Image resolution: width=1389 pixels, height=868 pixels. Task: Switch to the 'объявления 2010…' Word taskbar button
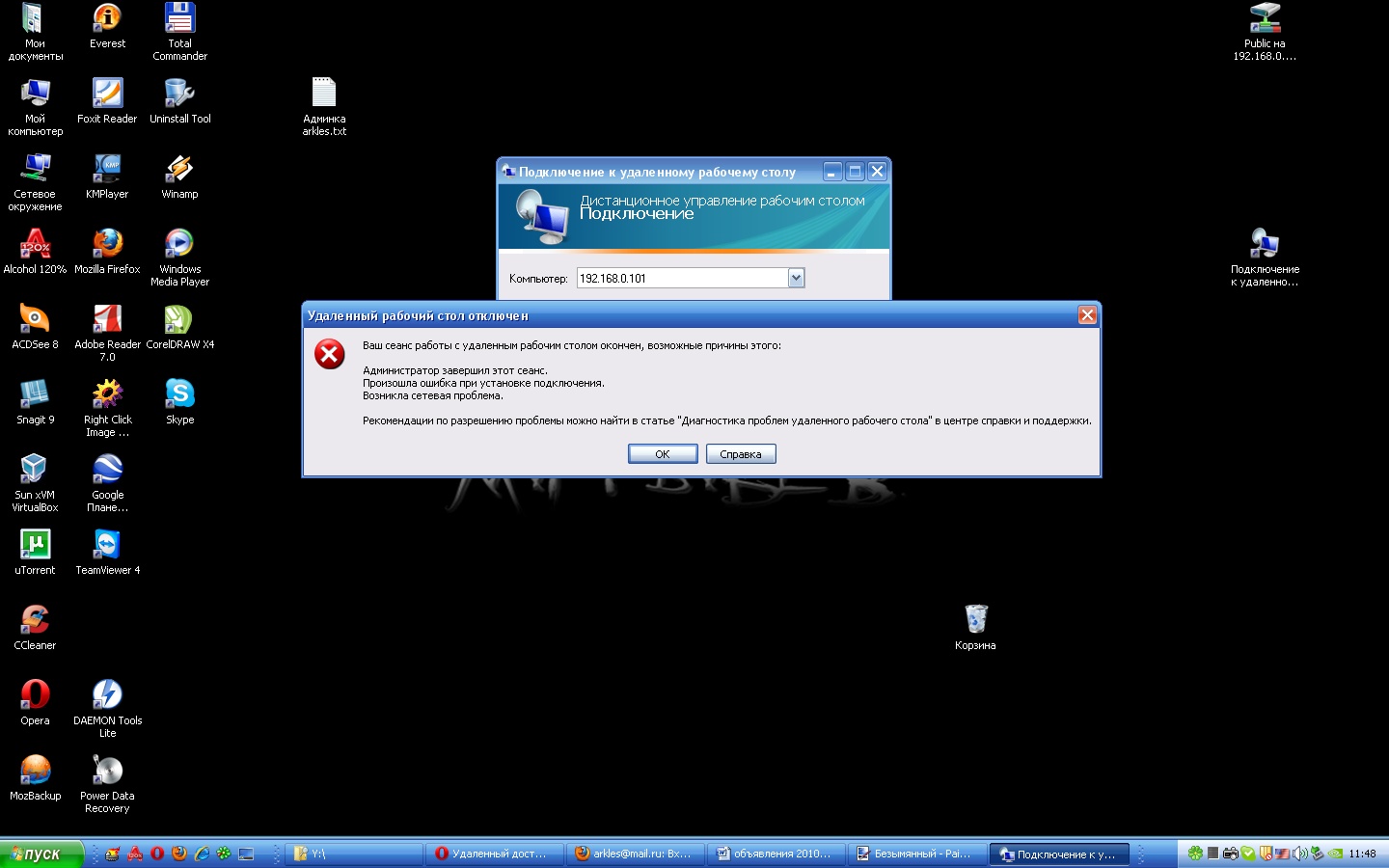pyautogui.click(x=778, y=854)
